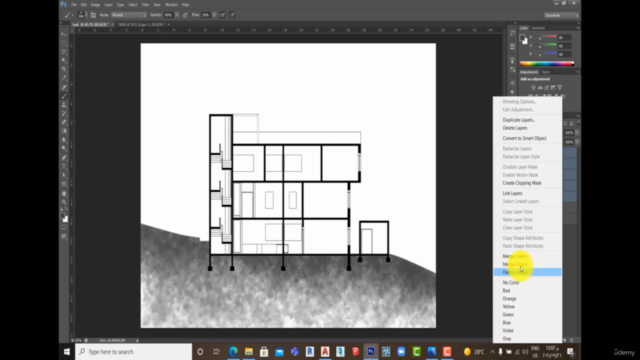
Task: Open the Layer menu
Action: pyautogui.click(x=108, y=4)
